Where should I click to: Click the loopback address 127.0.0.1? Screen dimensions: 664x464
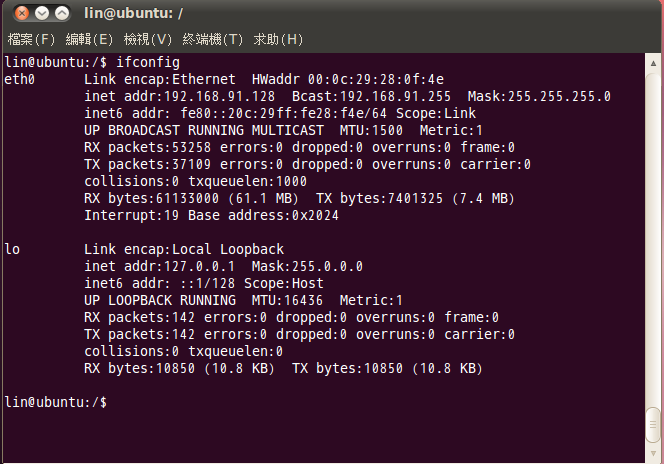click(x=199, y=267)
